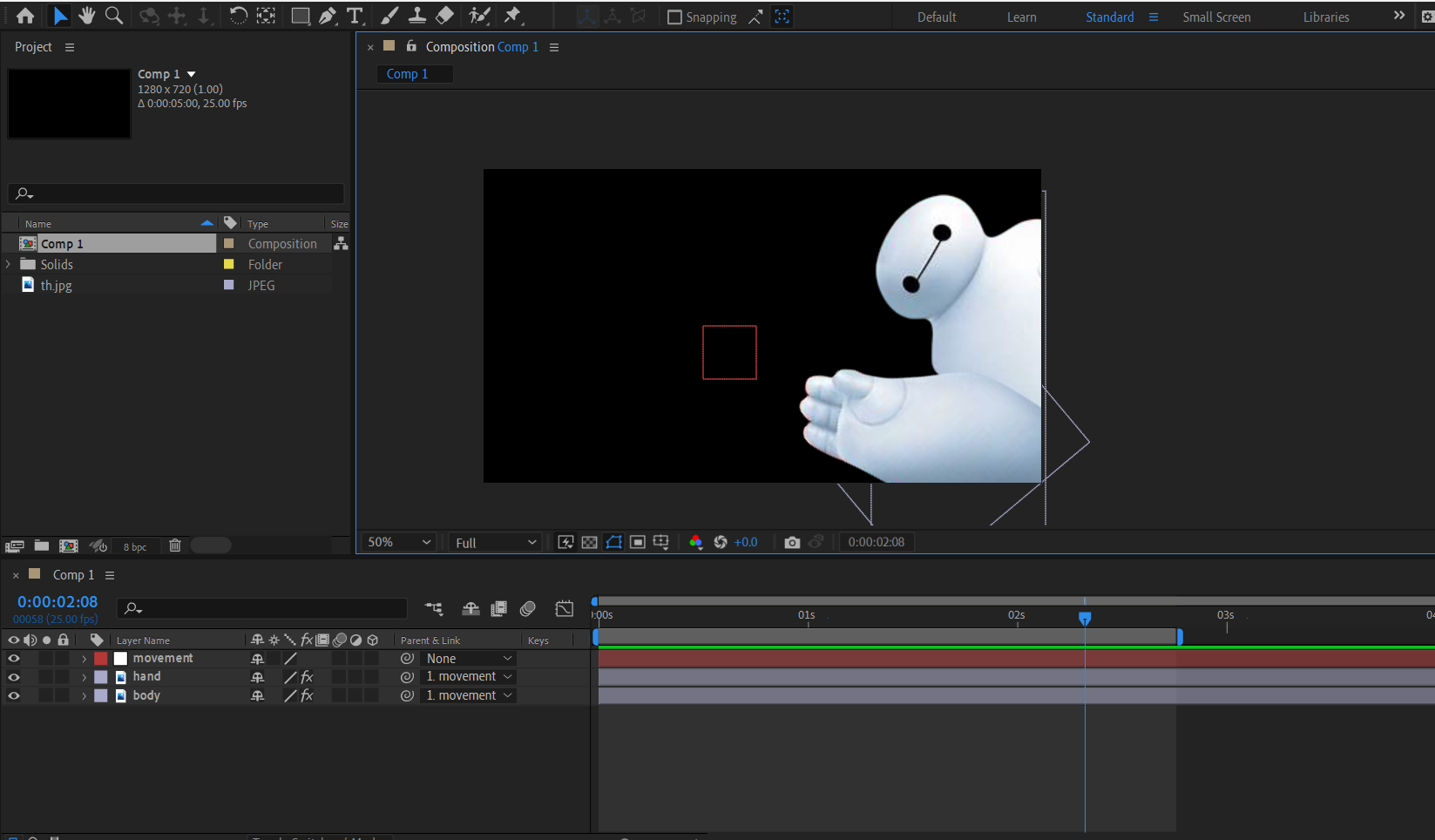Toggle the composition viewer lock icon
This screenshot has width=1435, height=840.
(x=411, y=46)
